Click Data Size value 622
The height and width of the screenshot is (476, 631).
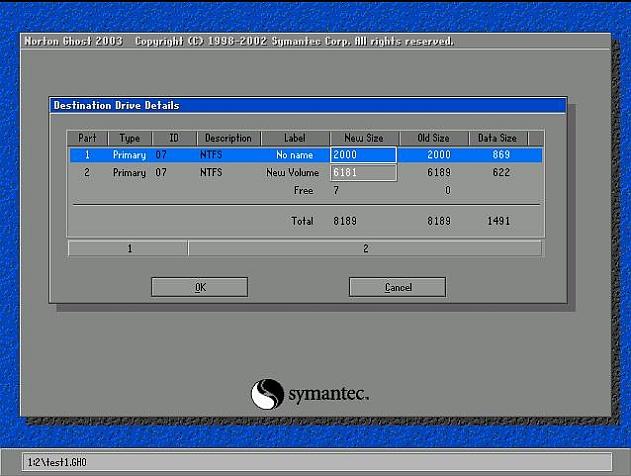(501, 173)
